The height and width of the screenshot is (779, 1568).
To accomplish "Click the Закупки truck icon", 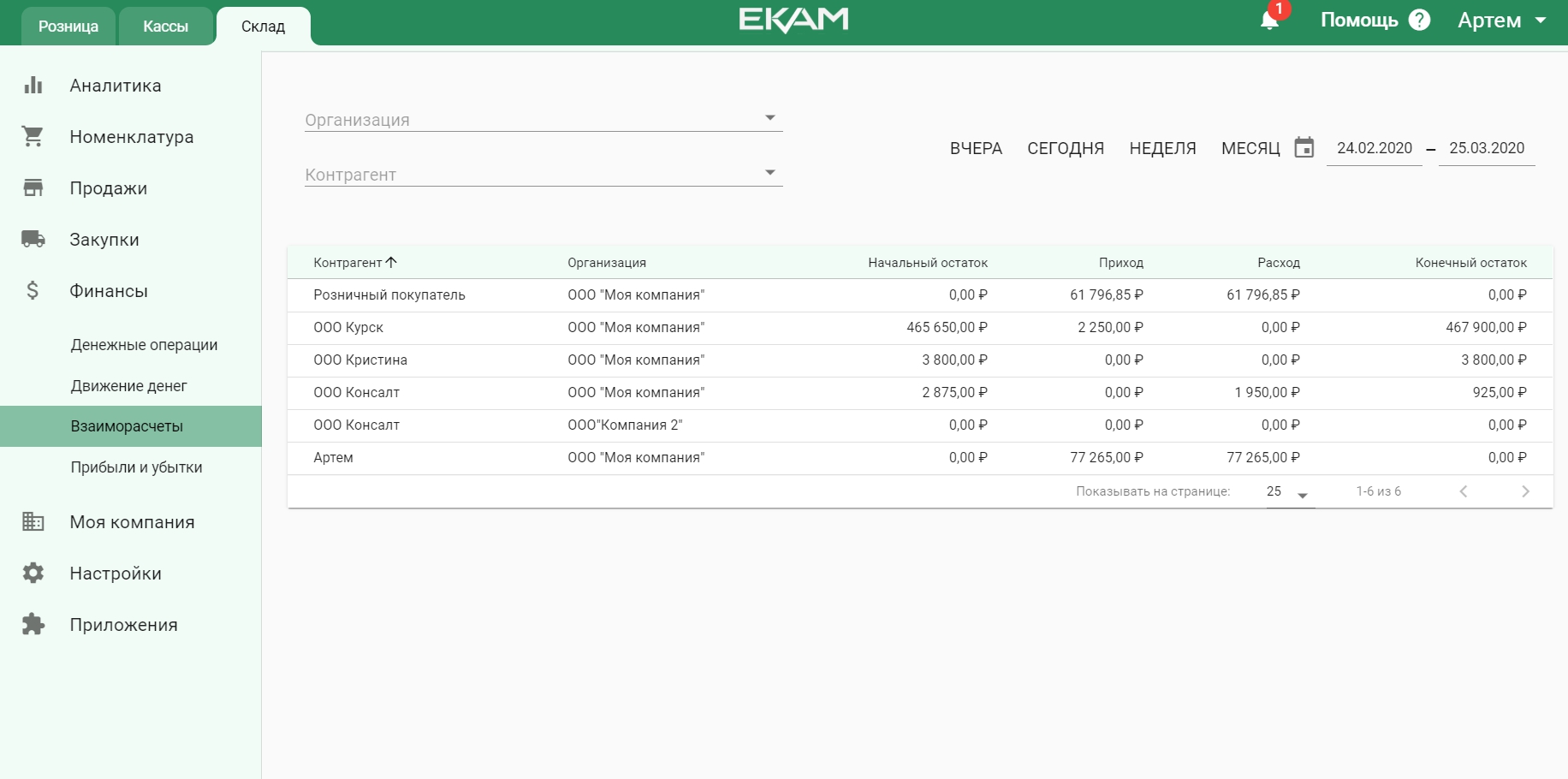I will click(x=33, y=239).
